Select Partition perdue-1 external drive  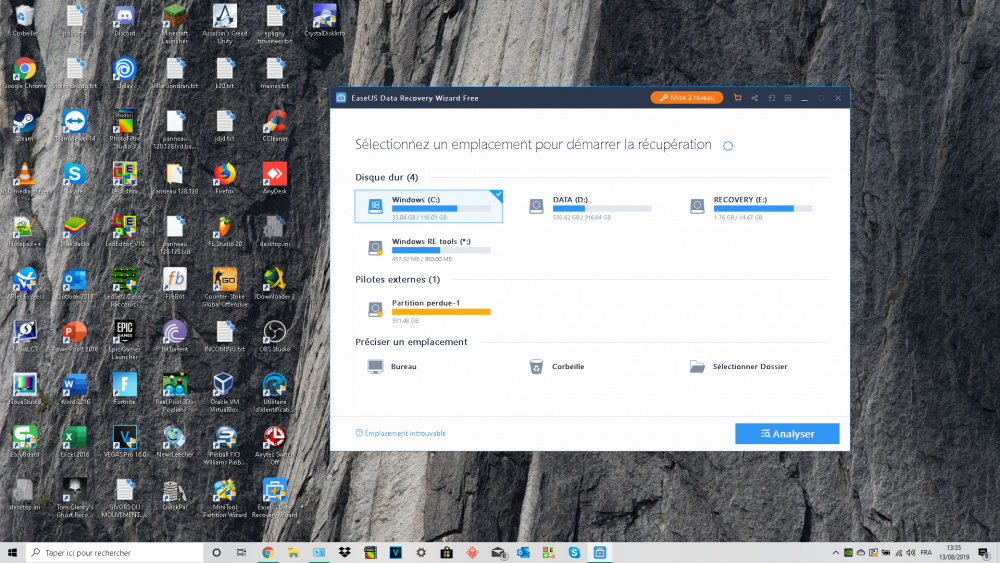pyautogui.click(x=429, y=309)
